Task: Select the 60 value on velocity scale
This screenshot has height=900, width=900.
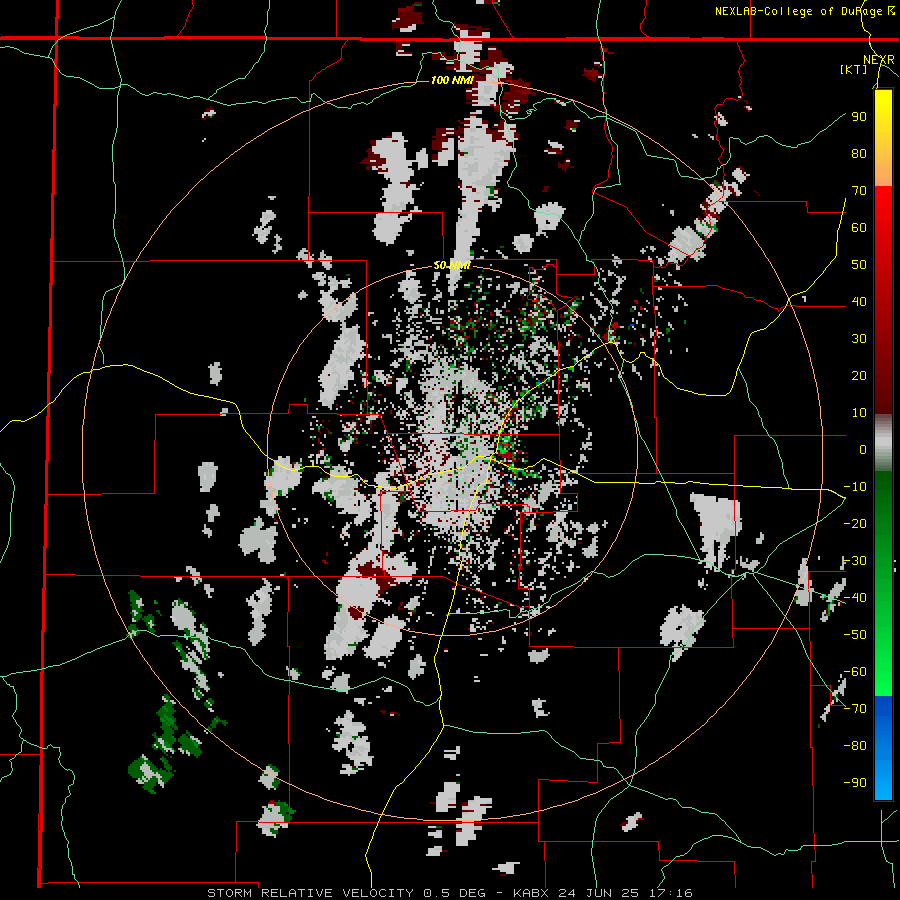Action: coord(859,227)
